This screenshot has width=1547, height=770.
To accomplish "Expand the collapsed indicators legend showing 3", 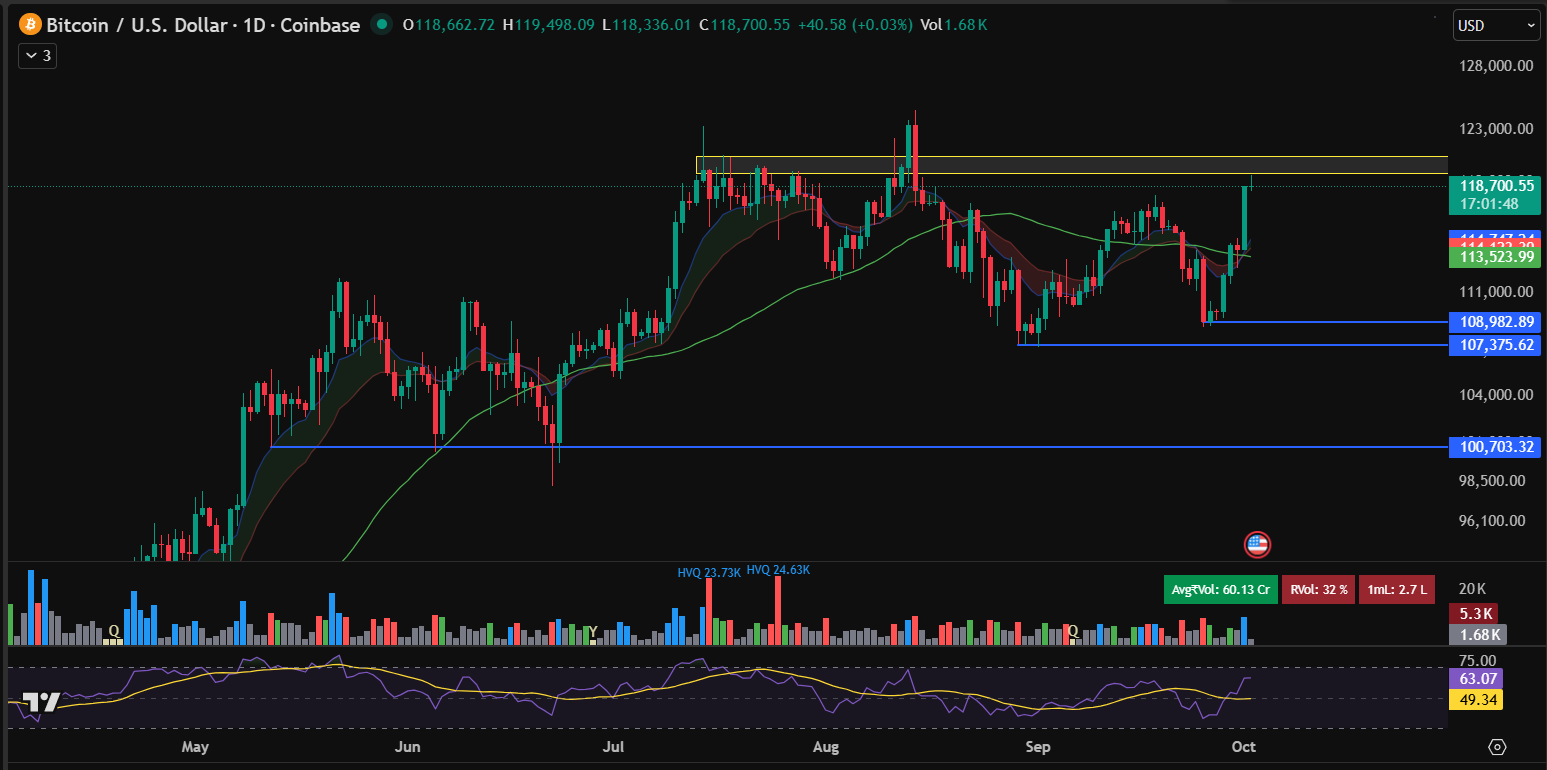I will [x=37, y=56].
